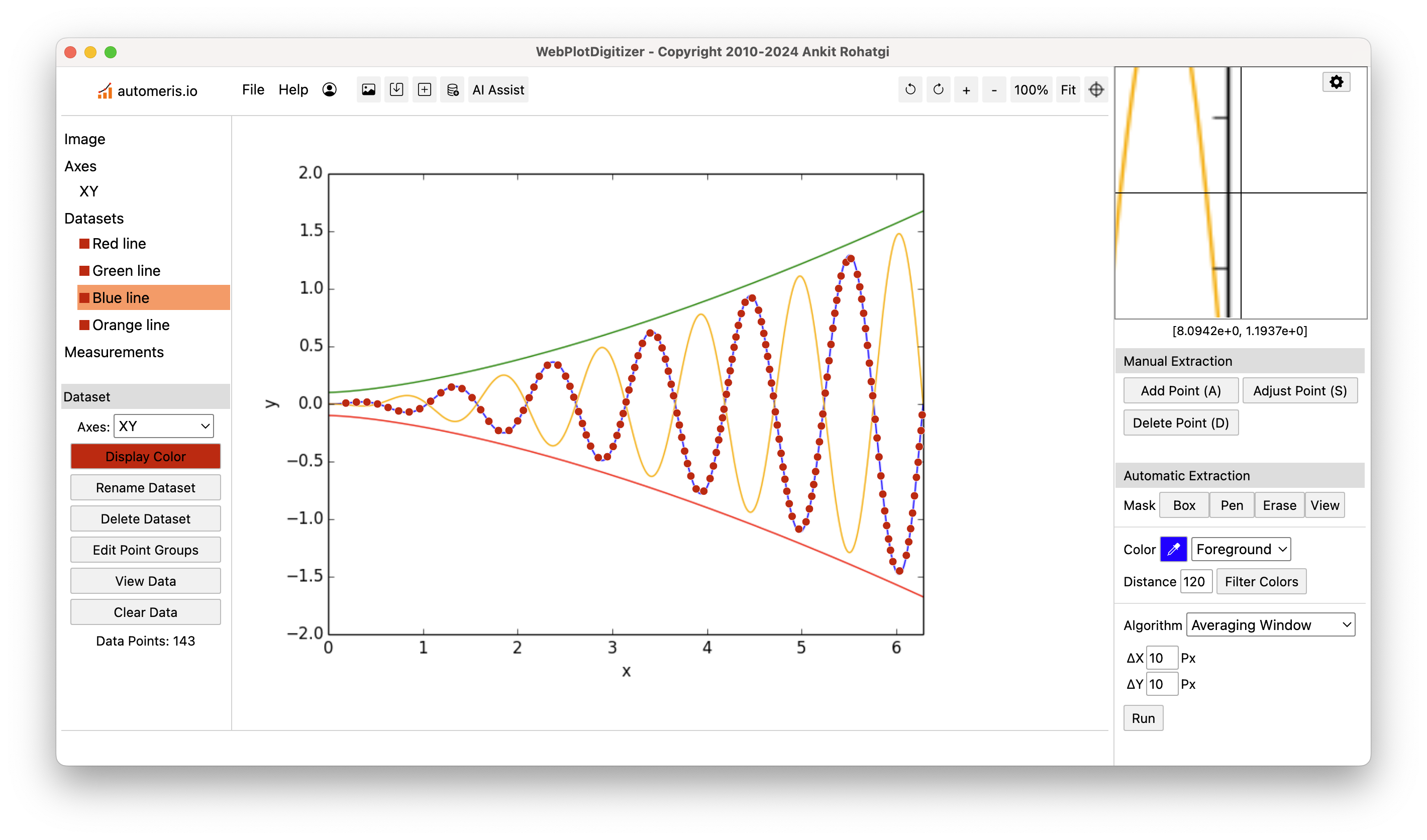
Task: Click the rotate clockwise icon
Action: (937, 89)
